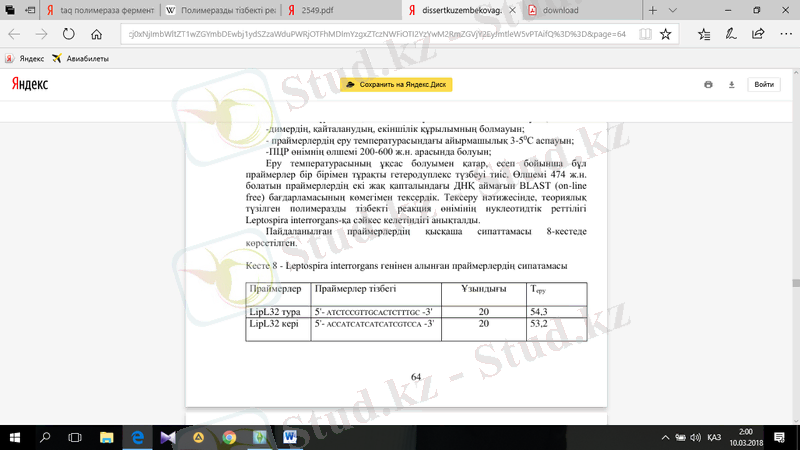
Task: Expand the tab preview chevron
Action: coord(672,10)
